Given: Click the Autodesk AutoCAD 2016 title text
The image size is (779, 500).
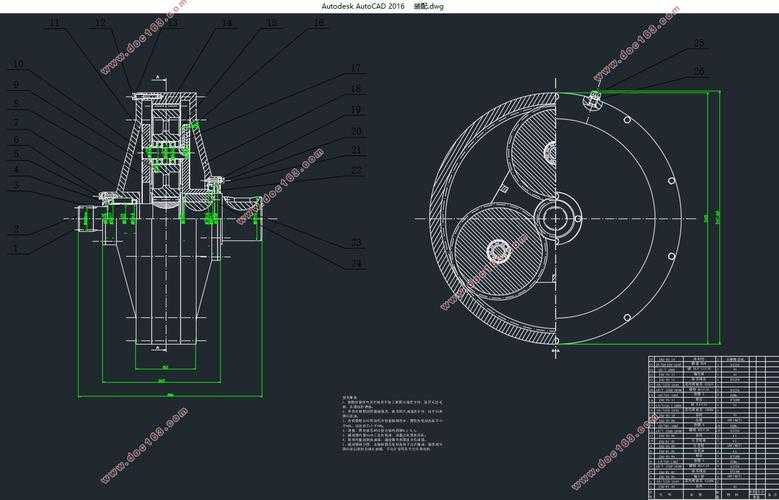Looking at the screenshot, I should [364, 6].
